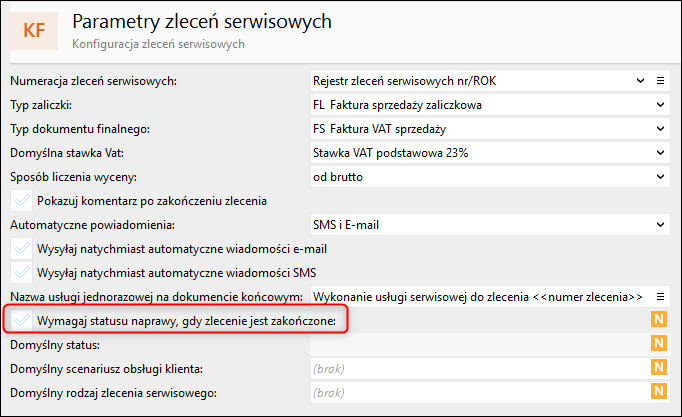Enable Wymagaj statusu naprawy checkbox
Image resolution: width=682 pixels, height=417 pixels.
coord(21,320)
